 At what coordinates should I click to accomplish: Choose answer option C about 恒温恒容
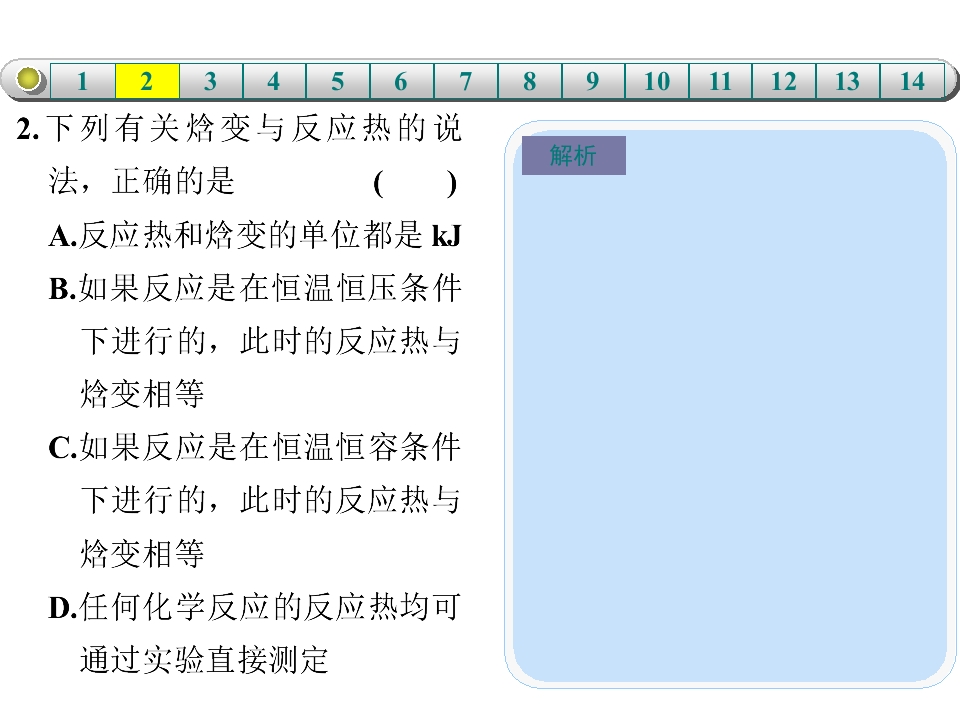pos(255,500)
